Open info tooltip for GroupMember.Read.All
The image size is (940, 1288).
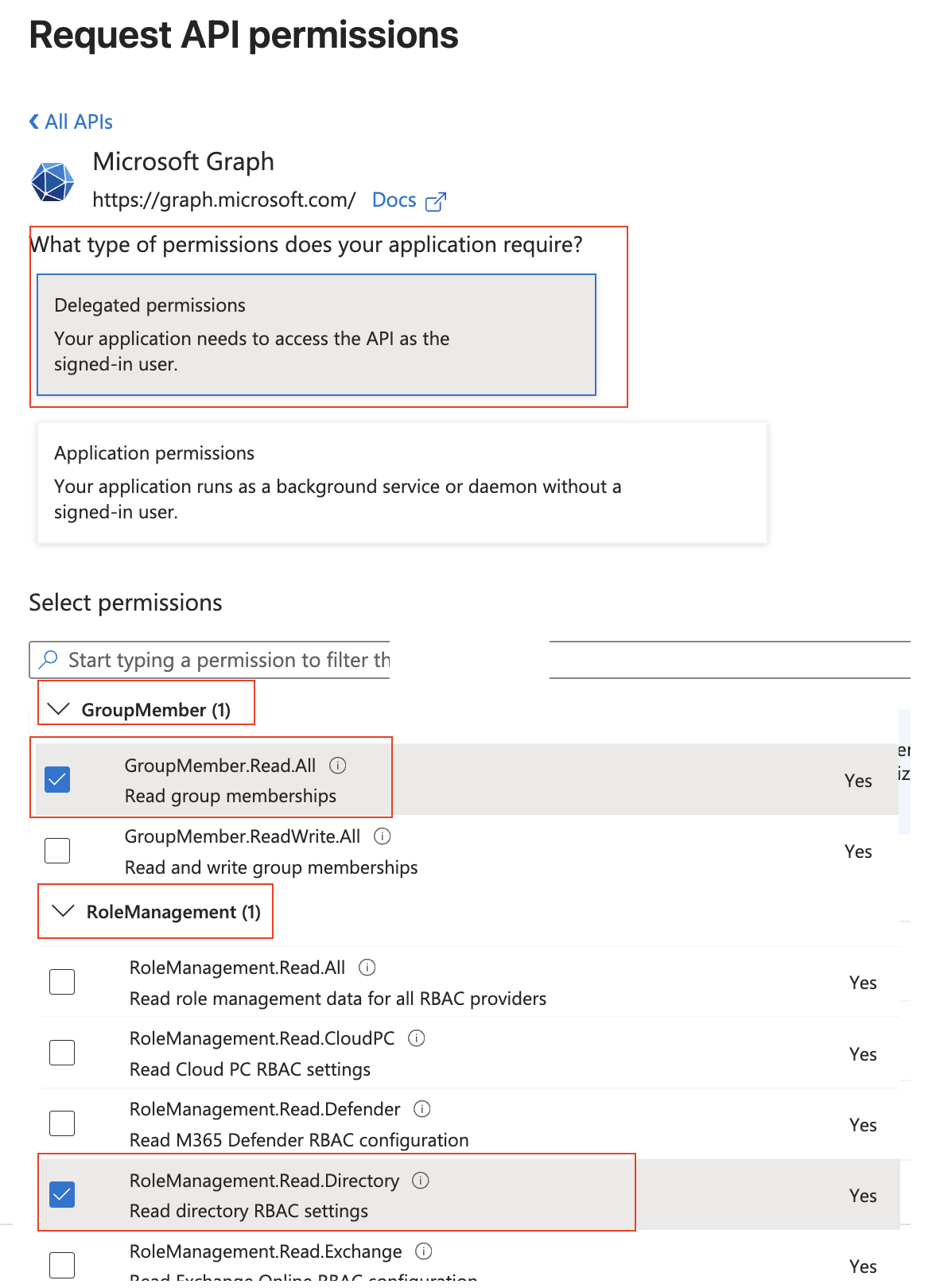337,766
